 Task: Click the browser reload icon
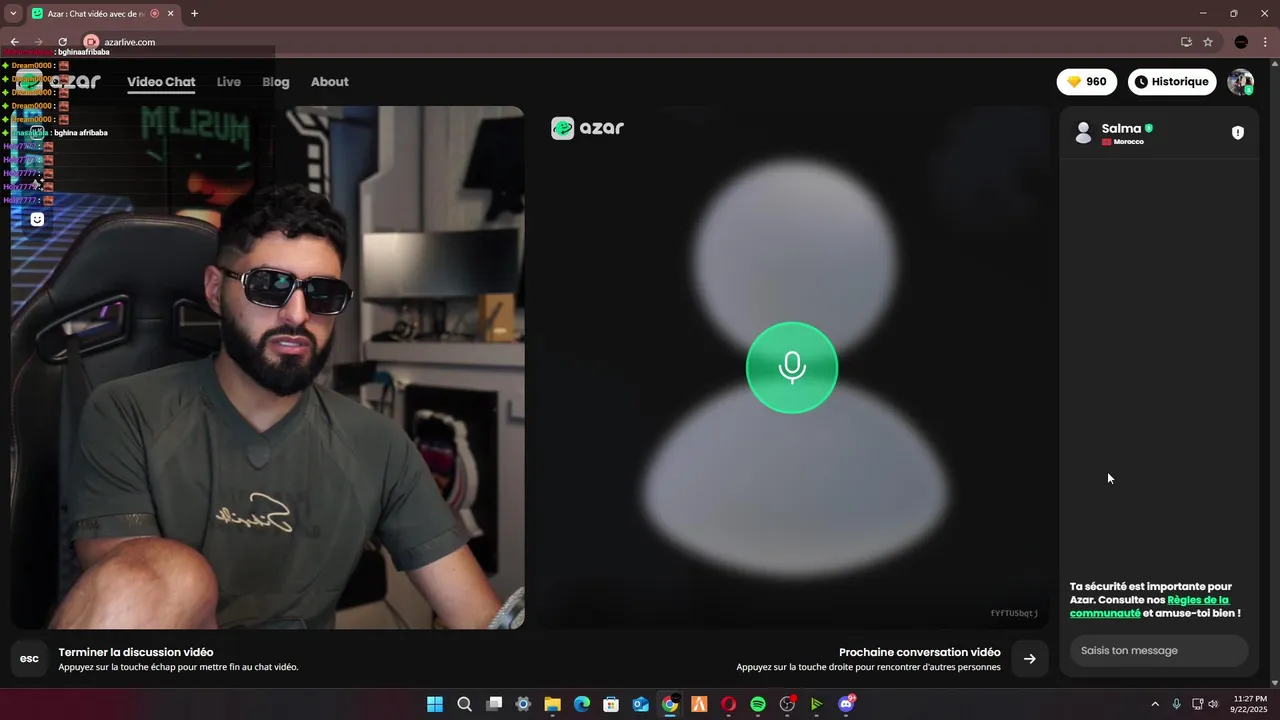pos(62,42)
